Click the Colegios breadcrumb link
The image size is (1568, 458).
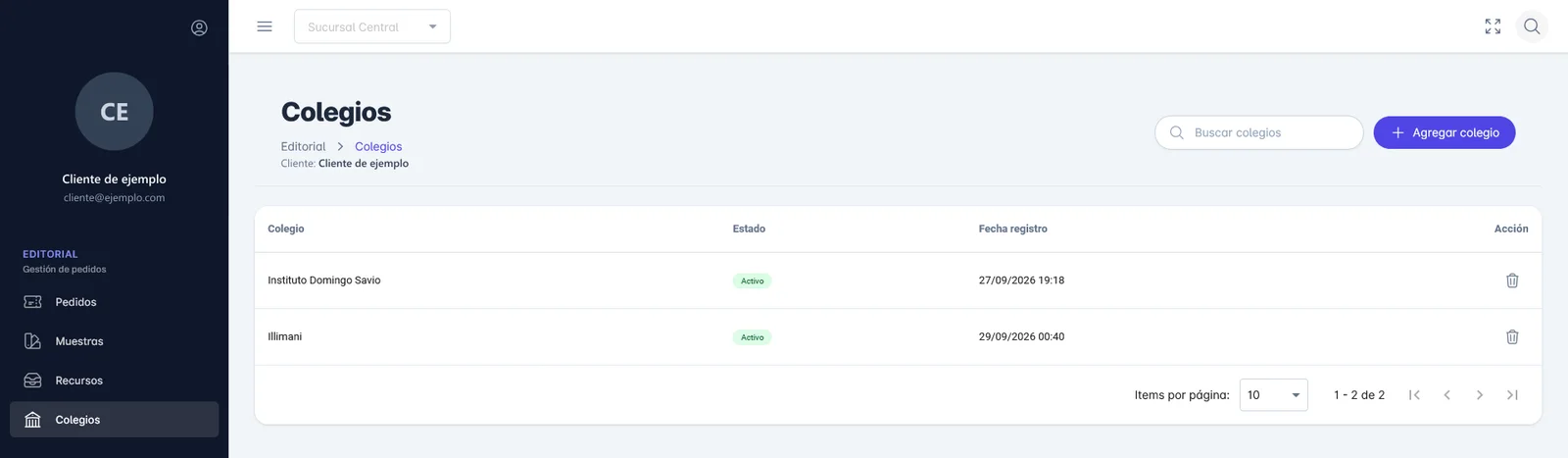point(378,147)
